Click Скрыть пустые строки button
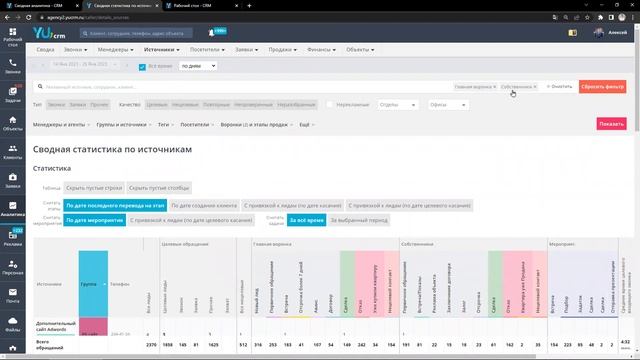The width and height of the screenshot is (640, 360). coord(94,188)
